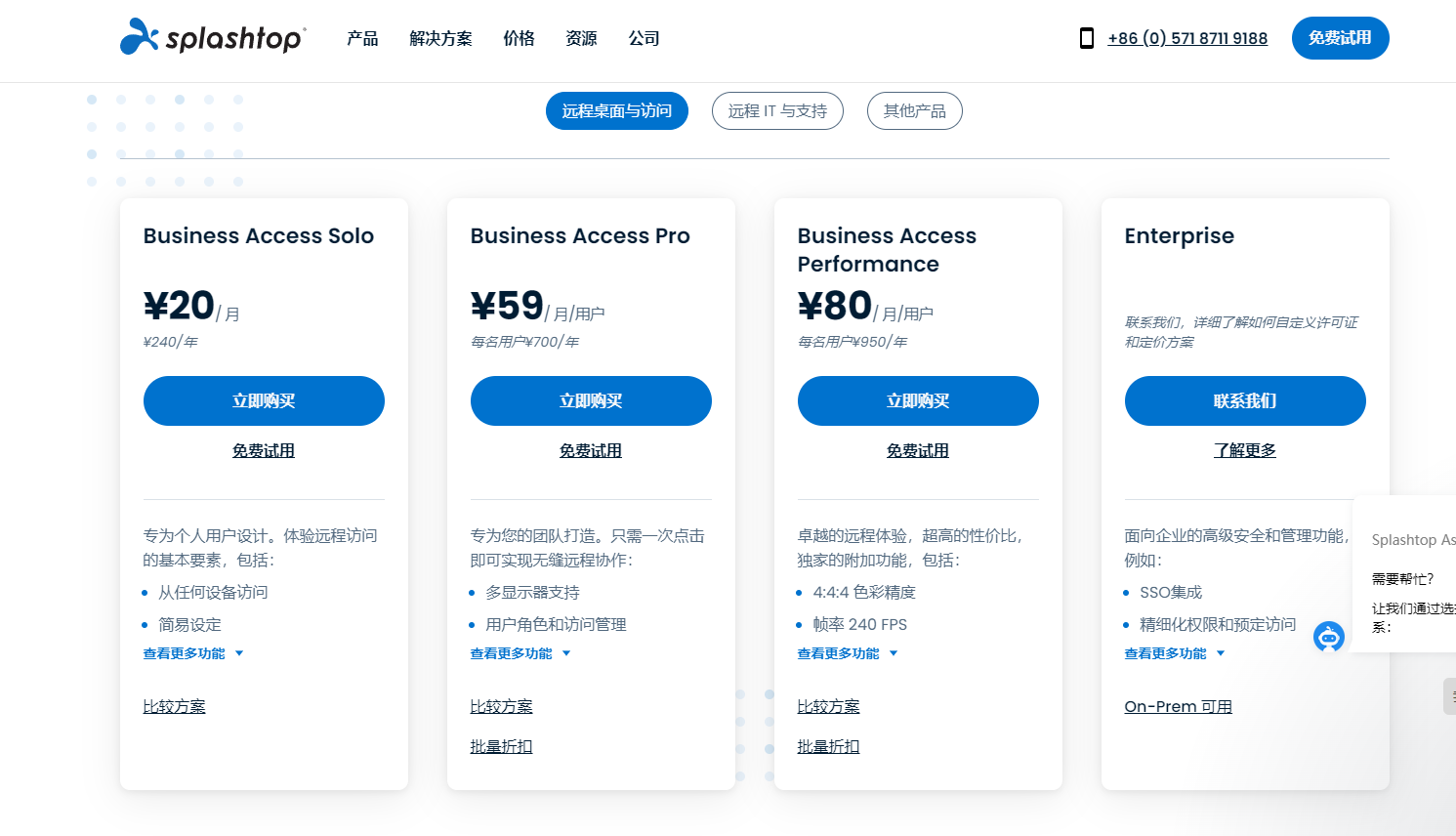The height and width of the screenshot is (836, 1456).
Task: Click the 精细化权限和预定访问 feature
Action: coord(1218,625)
